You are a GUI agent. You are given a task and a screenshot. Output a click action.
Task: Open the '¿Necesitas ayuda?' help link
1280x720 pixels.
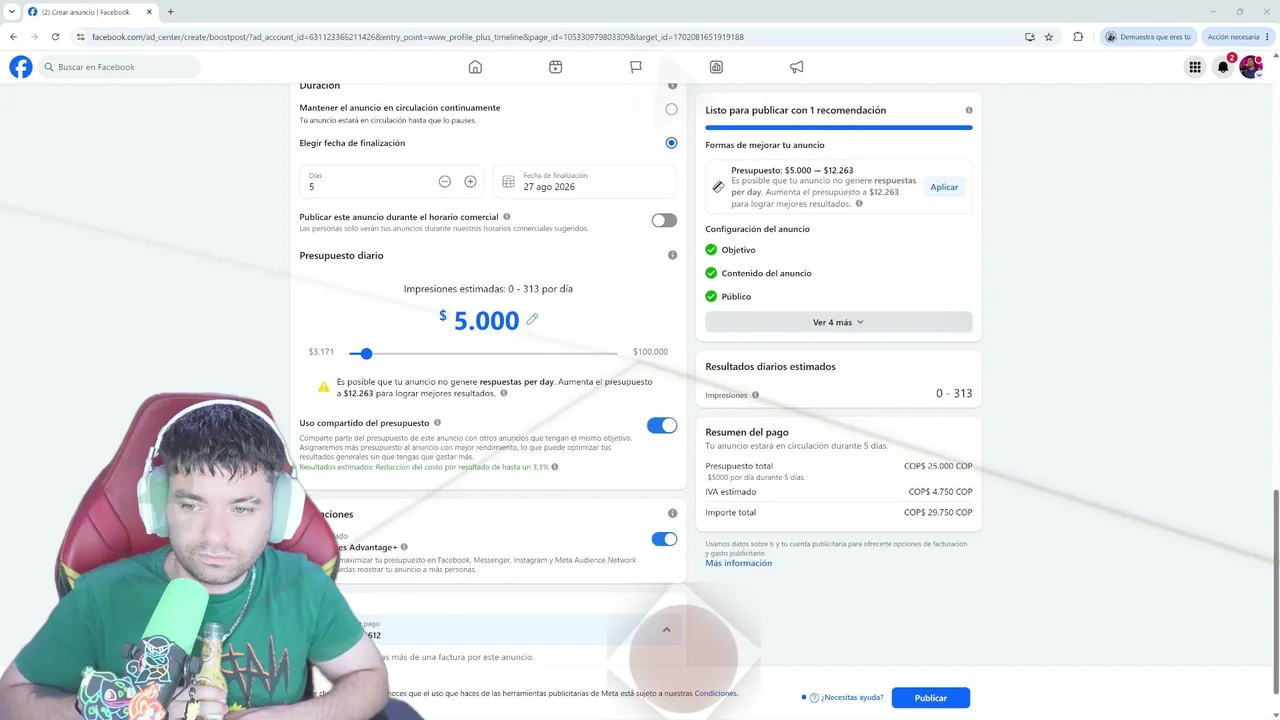[x=852, y=698]
